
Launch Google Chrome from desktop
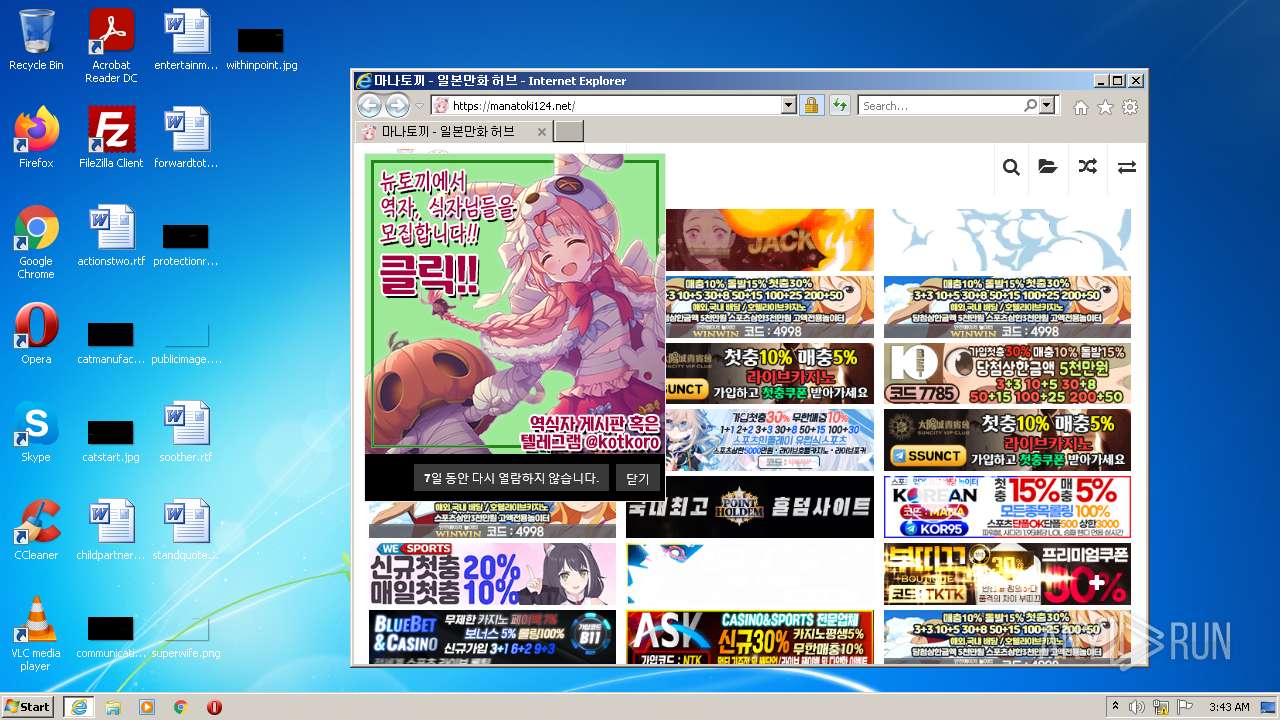pyautogui.click(x=36, y=241)
